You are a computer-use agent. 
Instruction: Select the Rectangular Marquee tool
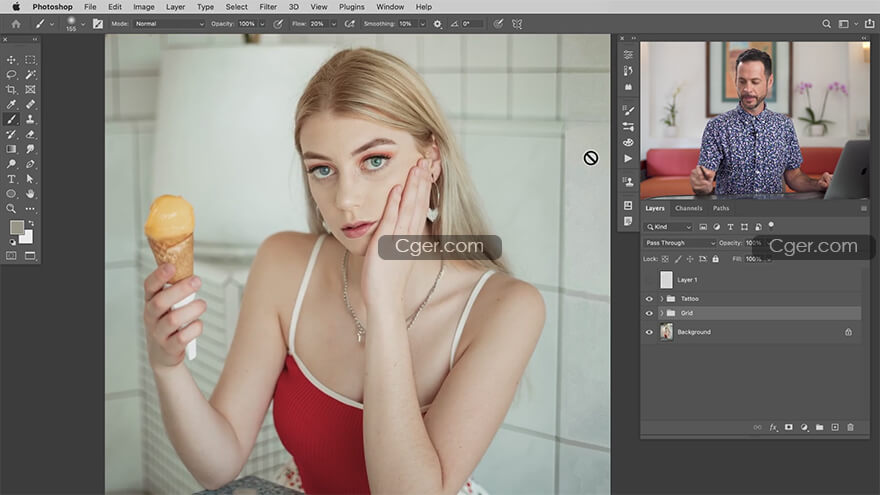pyautogui.click(x=30, y=59)
